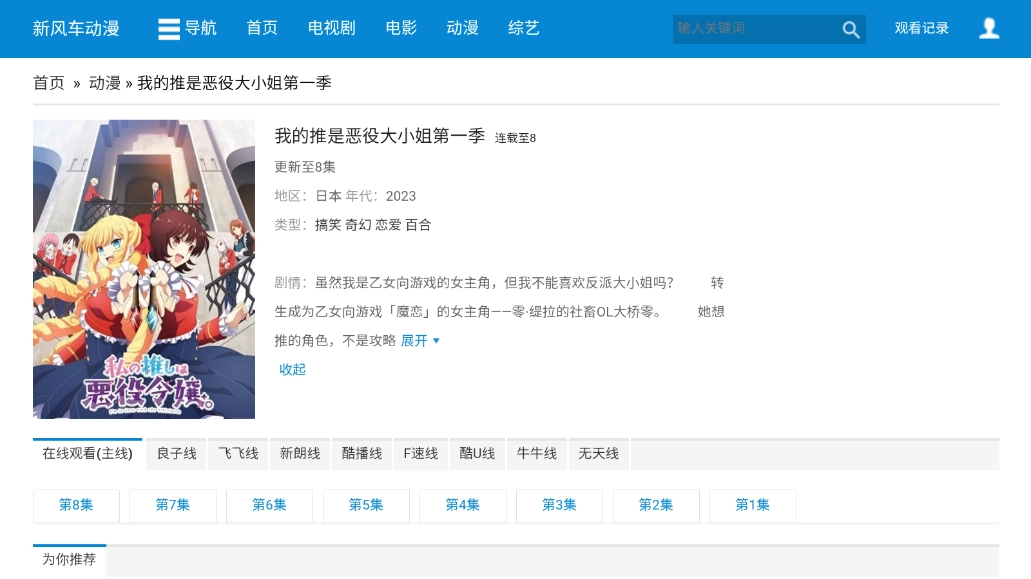Open the 无天线 playback line tab
This screenshot has height=579, width=1031.
click(598, 453)
